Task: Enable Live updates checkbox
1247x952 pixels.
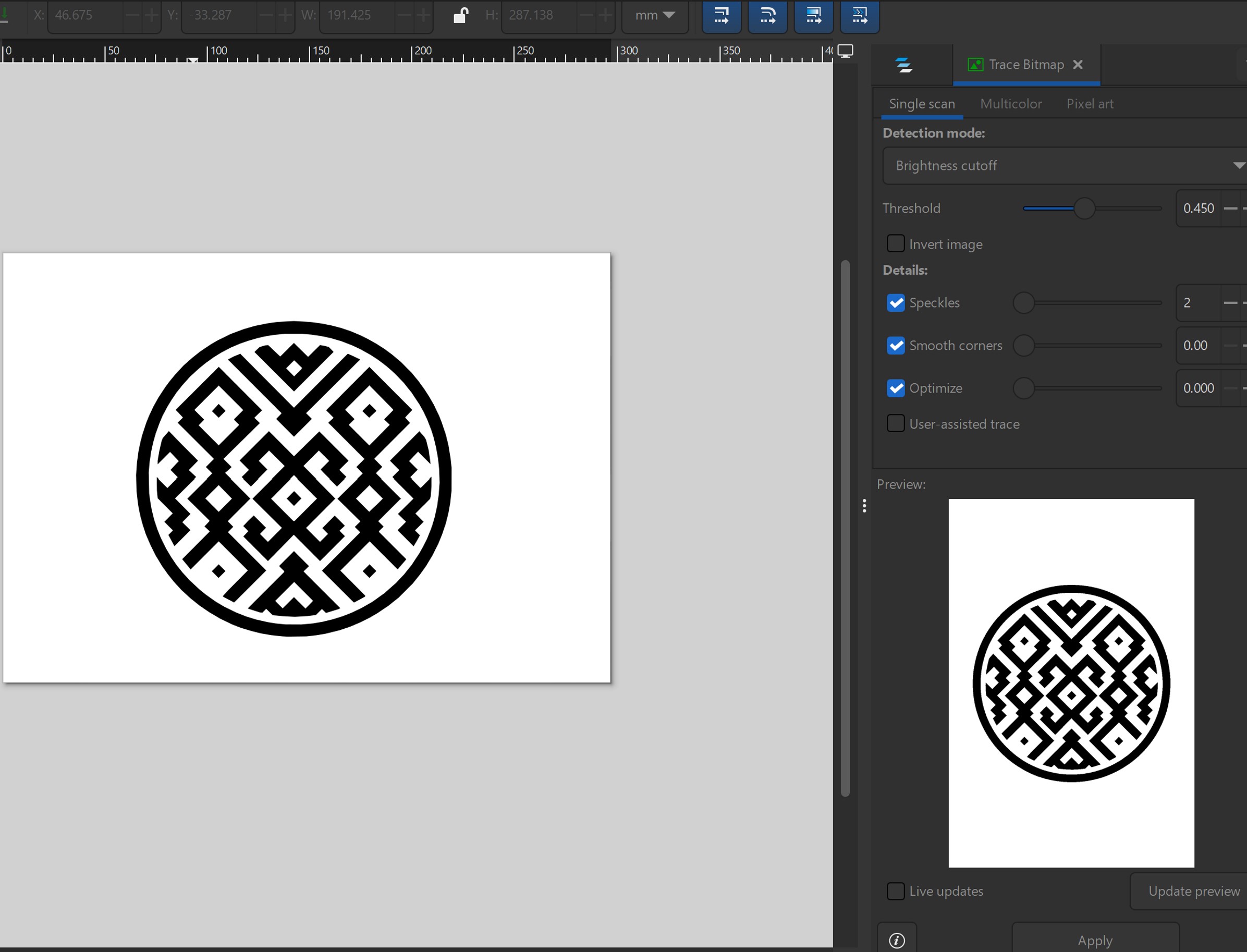Action: [895, 891]
